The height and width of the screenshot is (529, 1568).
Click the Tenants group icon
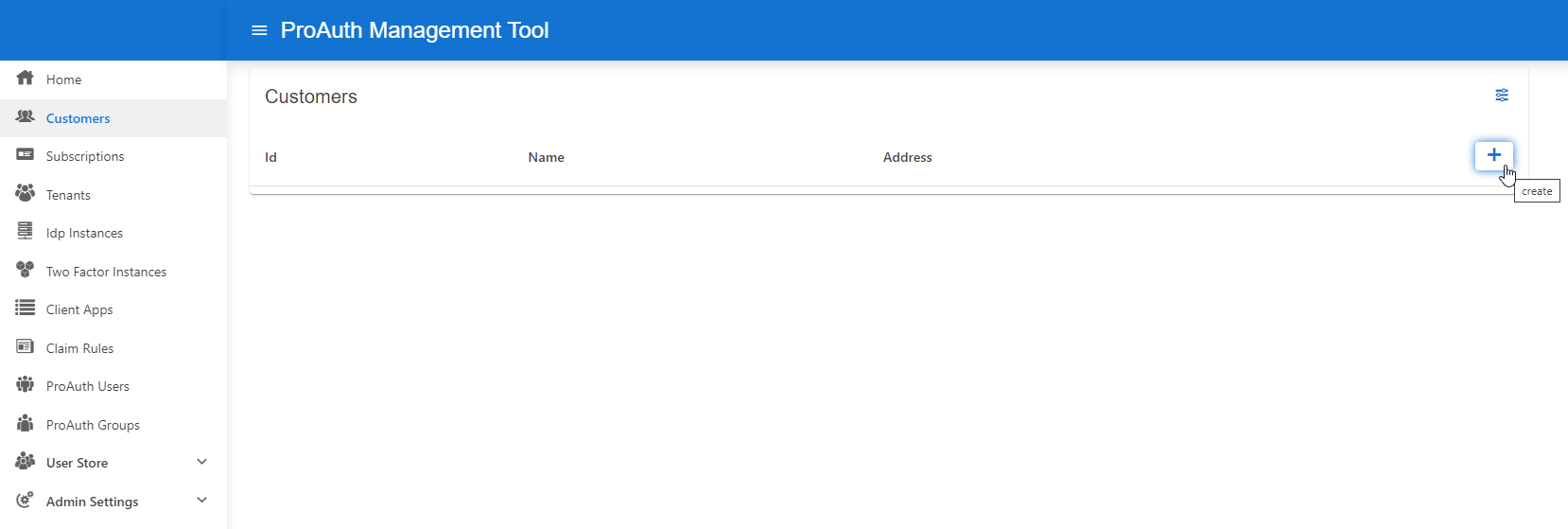(26, 193)
